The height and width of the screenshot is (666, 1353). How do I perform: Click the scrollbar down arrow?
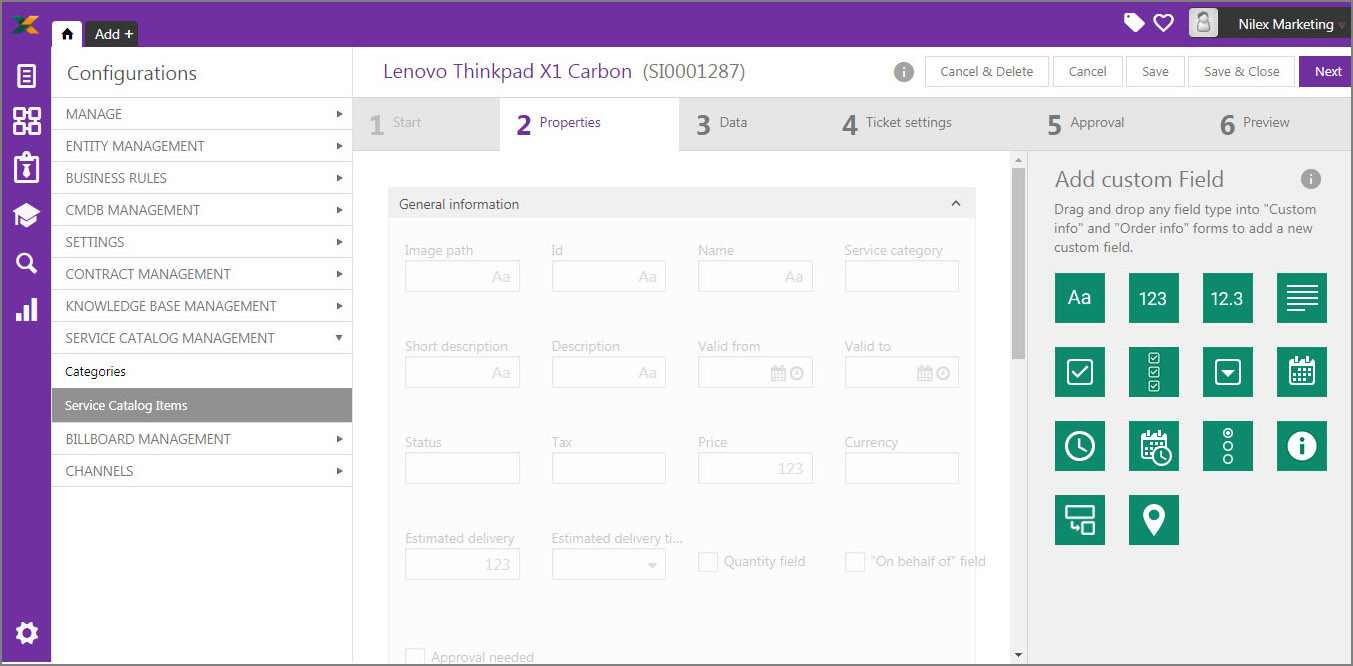point(1018,656)
